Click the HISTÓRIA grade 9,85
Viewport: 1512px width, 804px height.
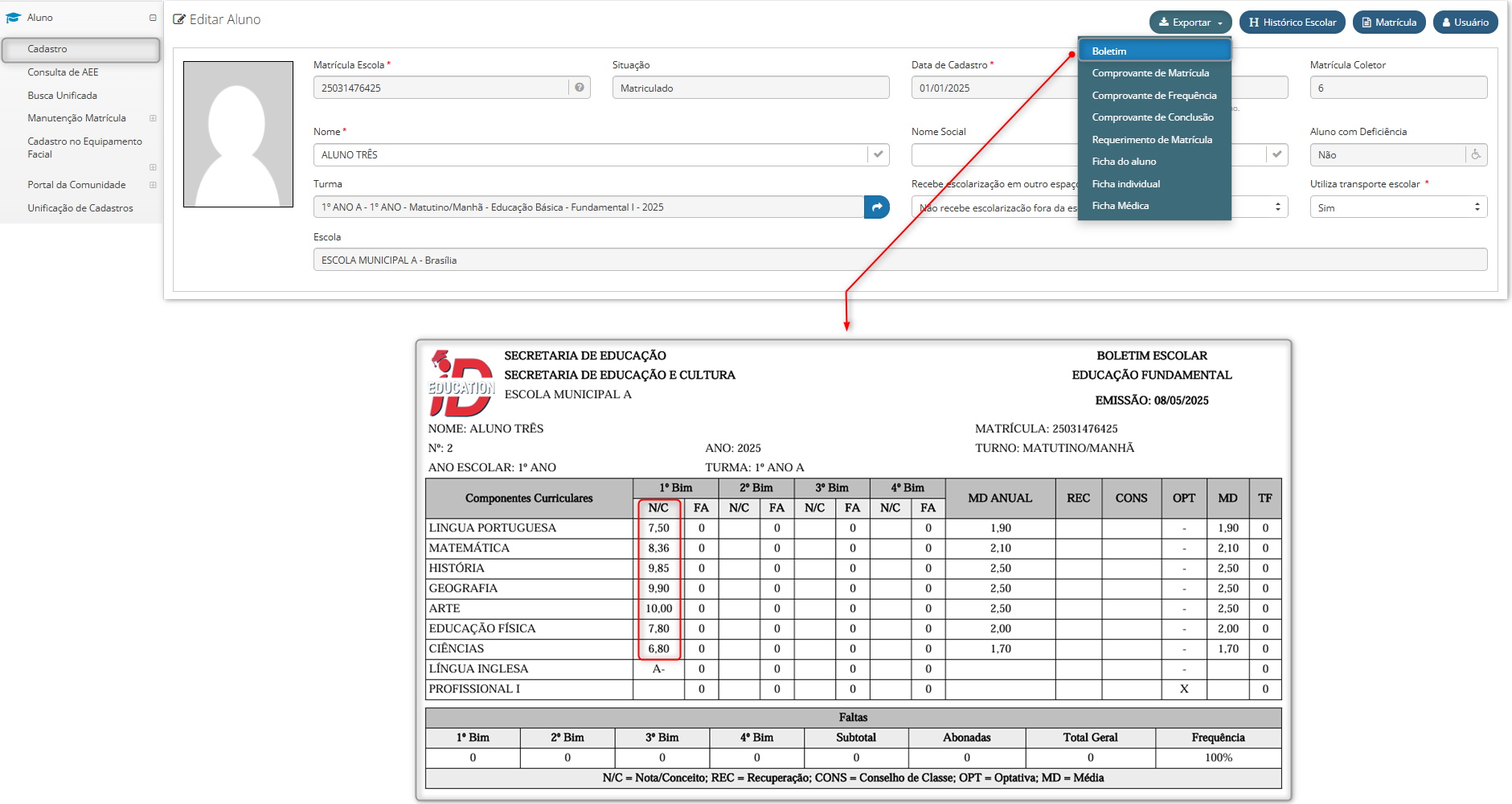click(x=659, y=568)
